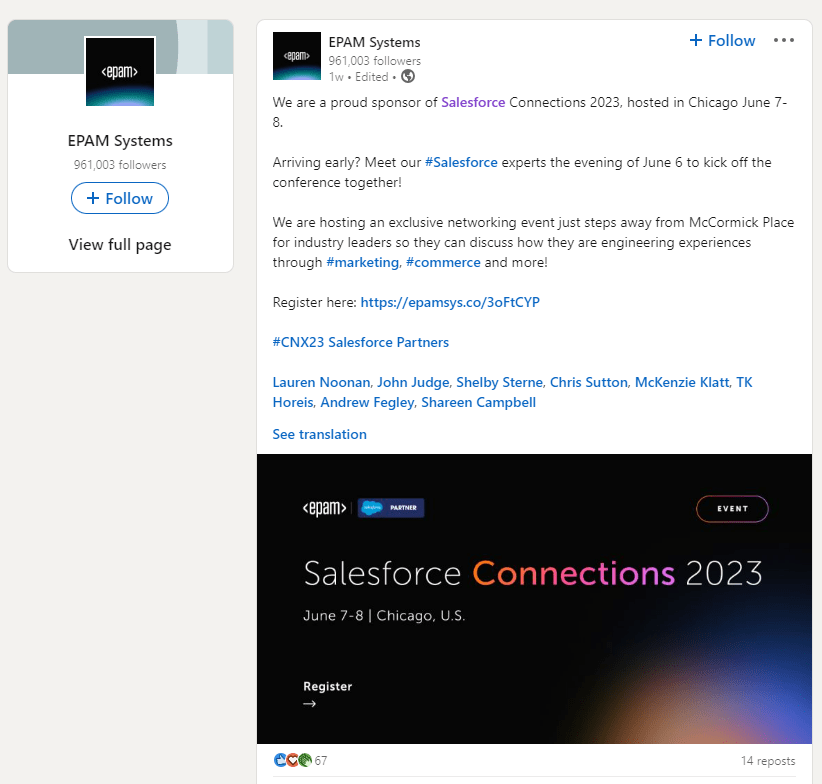The height and width of the screenshot is (784, 822).
Task: Open Chris Sutton's profile mention
Action: (x=589, y=383)
